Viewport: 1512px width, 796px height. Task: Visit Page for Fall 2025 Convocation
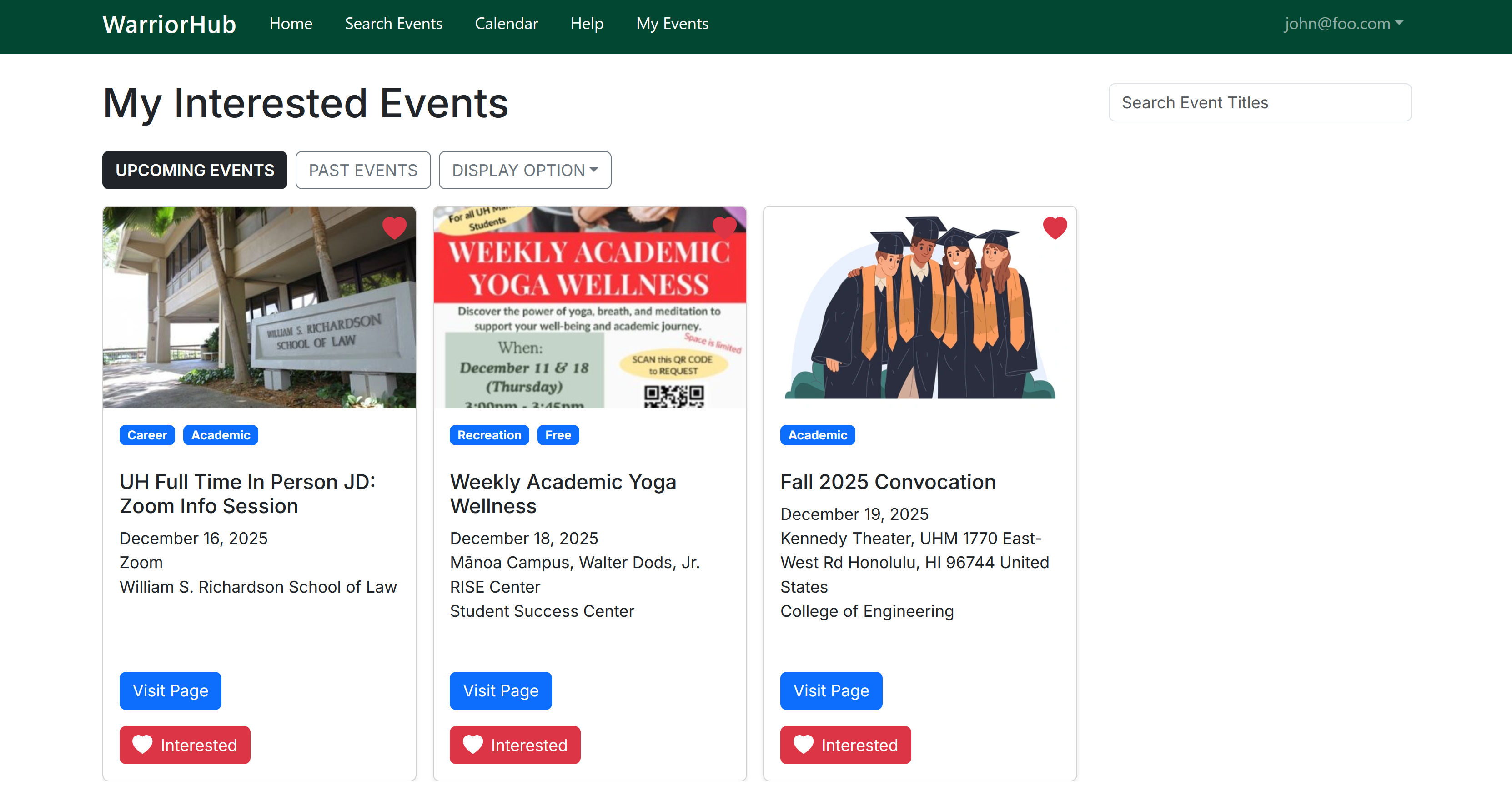(830, 690)
